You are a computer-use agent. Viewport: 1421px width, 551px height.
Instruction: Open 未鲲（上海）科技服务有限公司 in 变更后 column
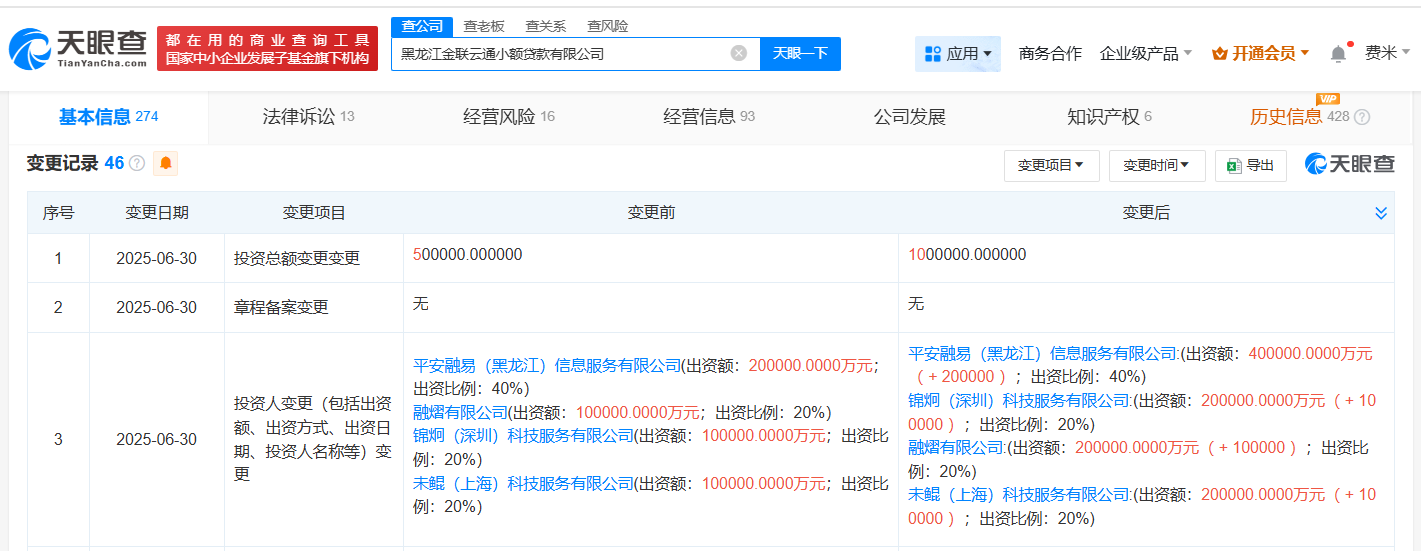(1020, 494)
